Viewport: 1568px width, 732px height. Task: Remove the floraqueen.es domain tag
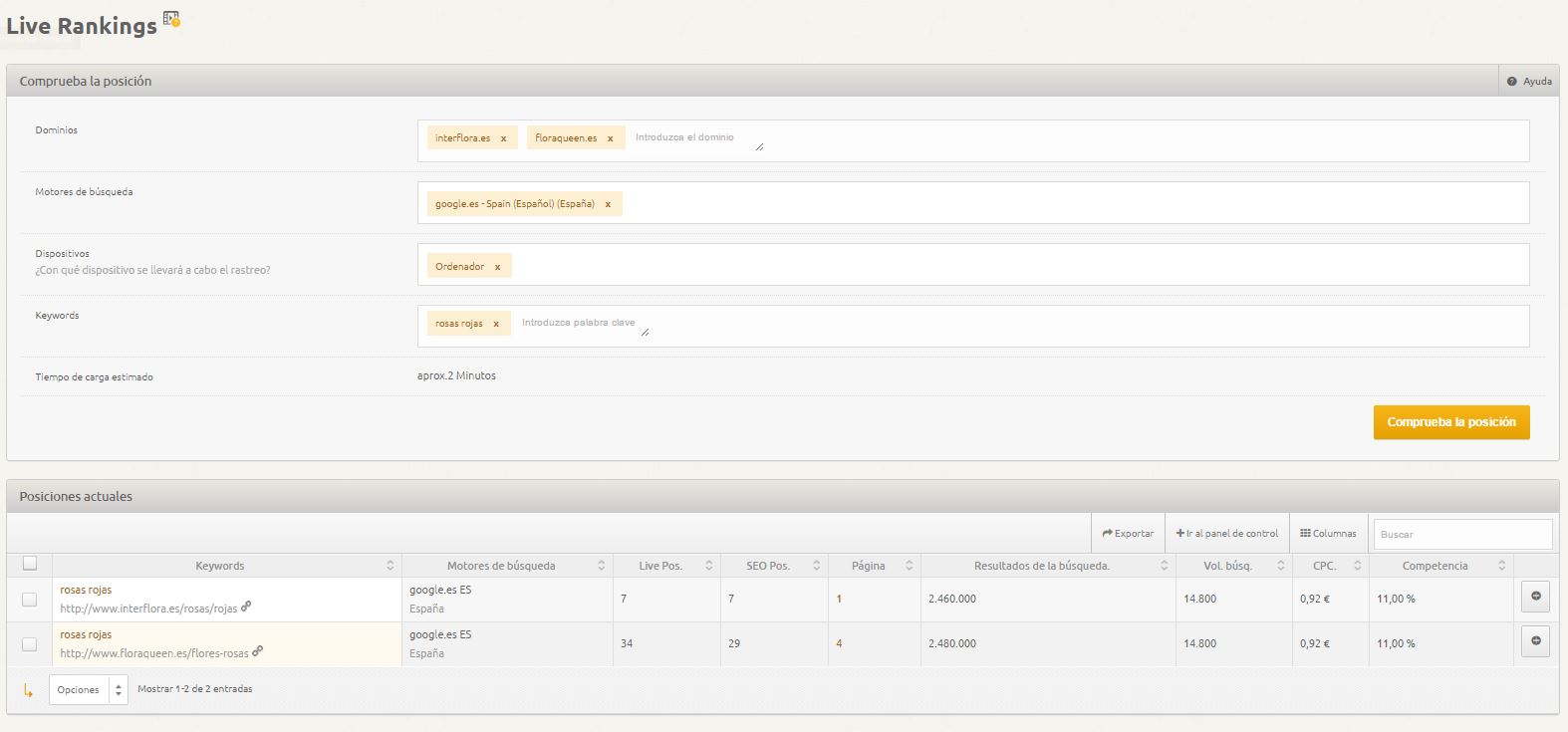tap(610, 138)
